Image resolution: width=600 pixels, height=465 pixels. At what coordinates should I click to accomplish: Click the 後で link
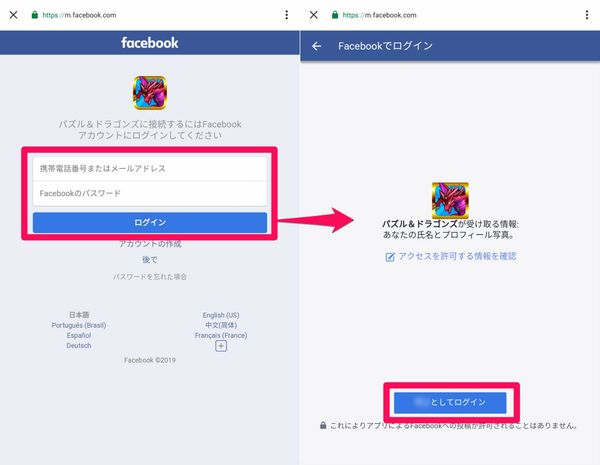[x=150, y=260]
